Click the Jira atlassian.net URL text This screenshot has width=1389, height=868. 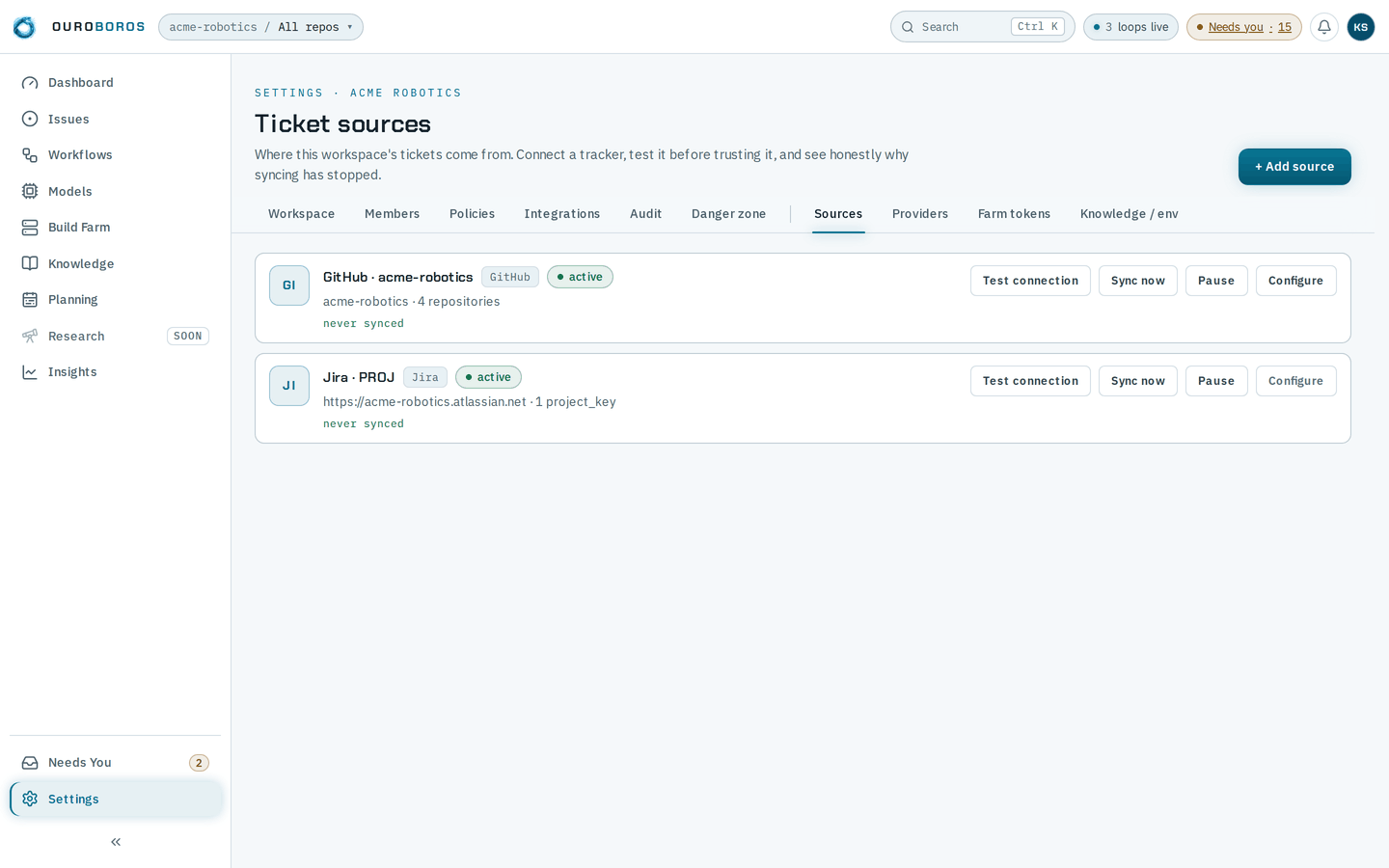pos(424,402)
